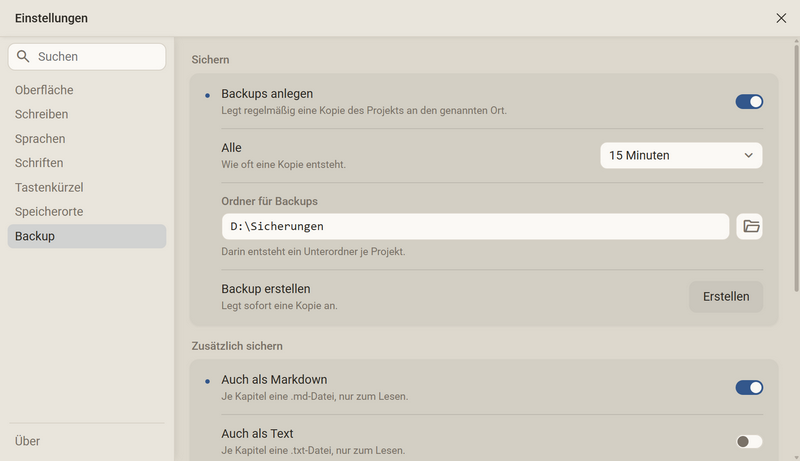Click the blue dot beside Backups anlegen
Image resolution: width=800 pixels, height=461 pixels.
(207, 95)
